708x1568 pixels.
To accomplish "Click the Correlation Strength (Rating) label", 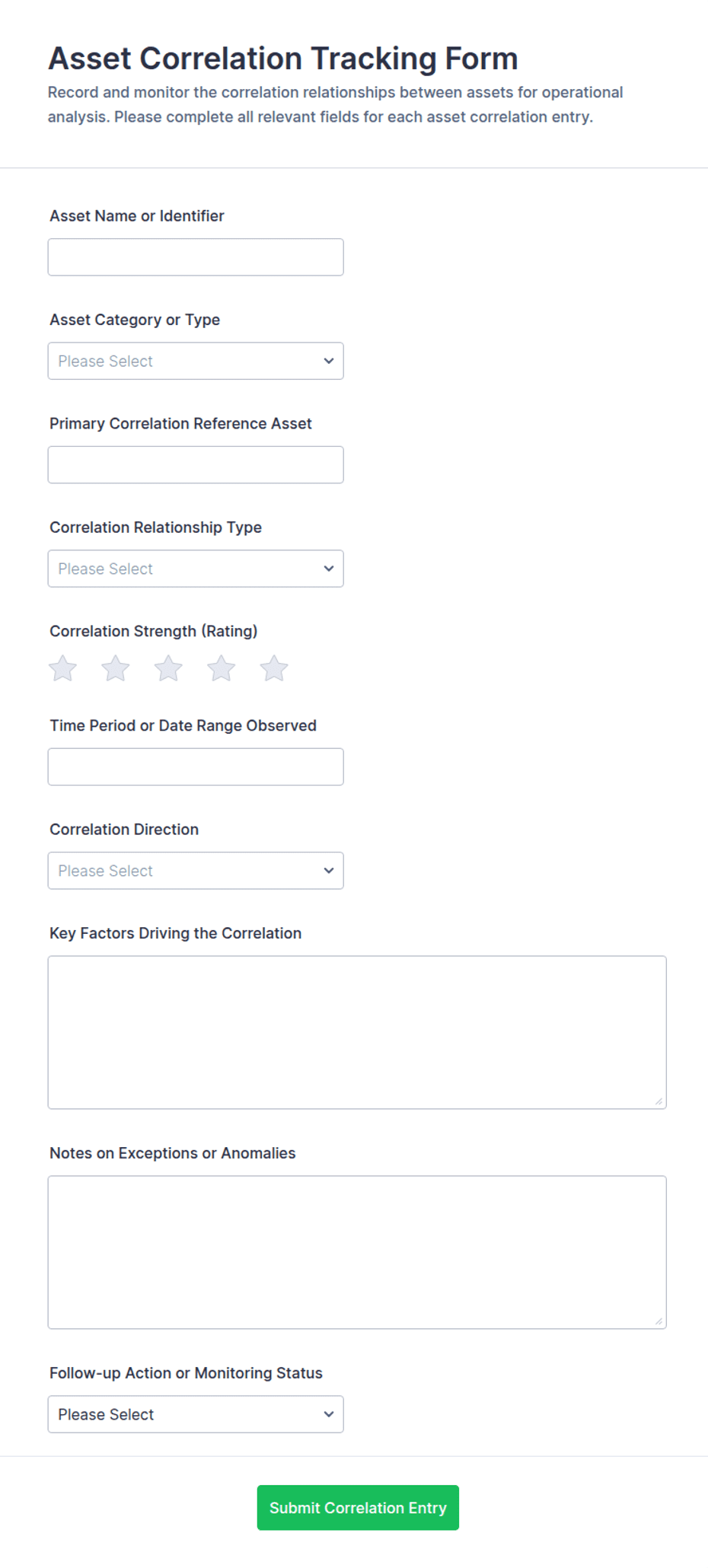I will click(x=154, y=631).
